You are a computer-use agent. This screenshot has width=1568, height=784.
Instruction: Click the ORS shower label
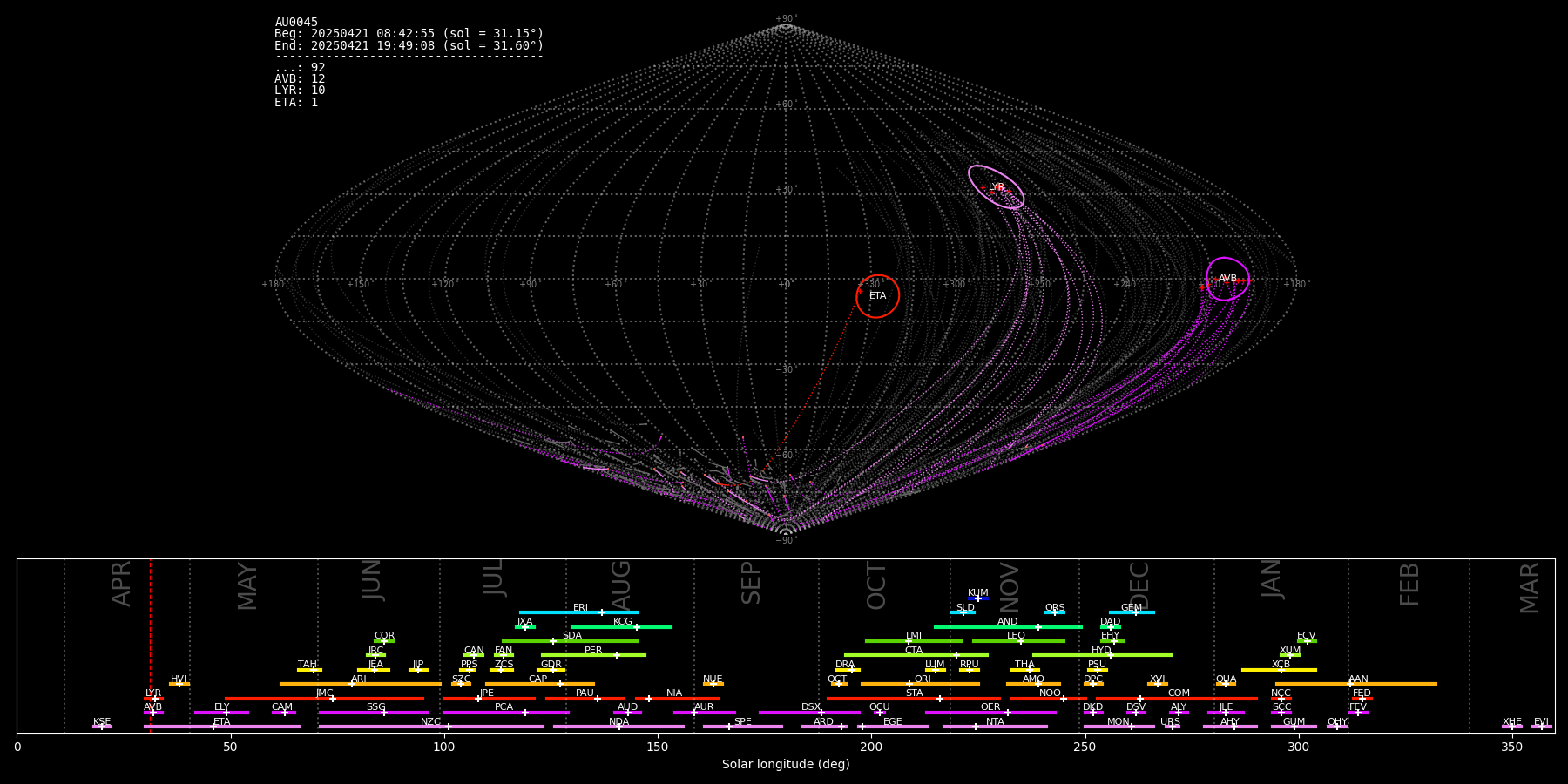1054,608
